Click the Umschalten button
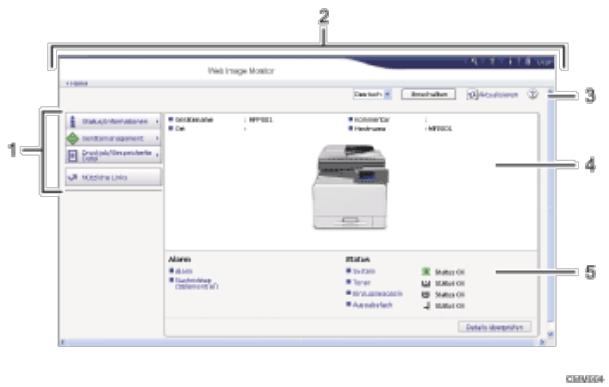Image resolution: width=609 pixels, height=387 pixels. tap(428, 94)
